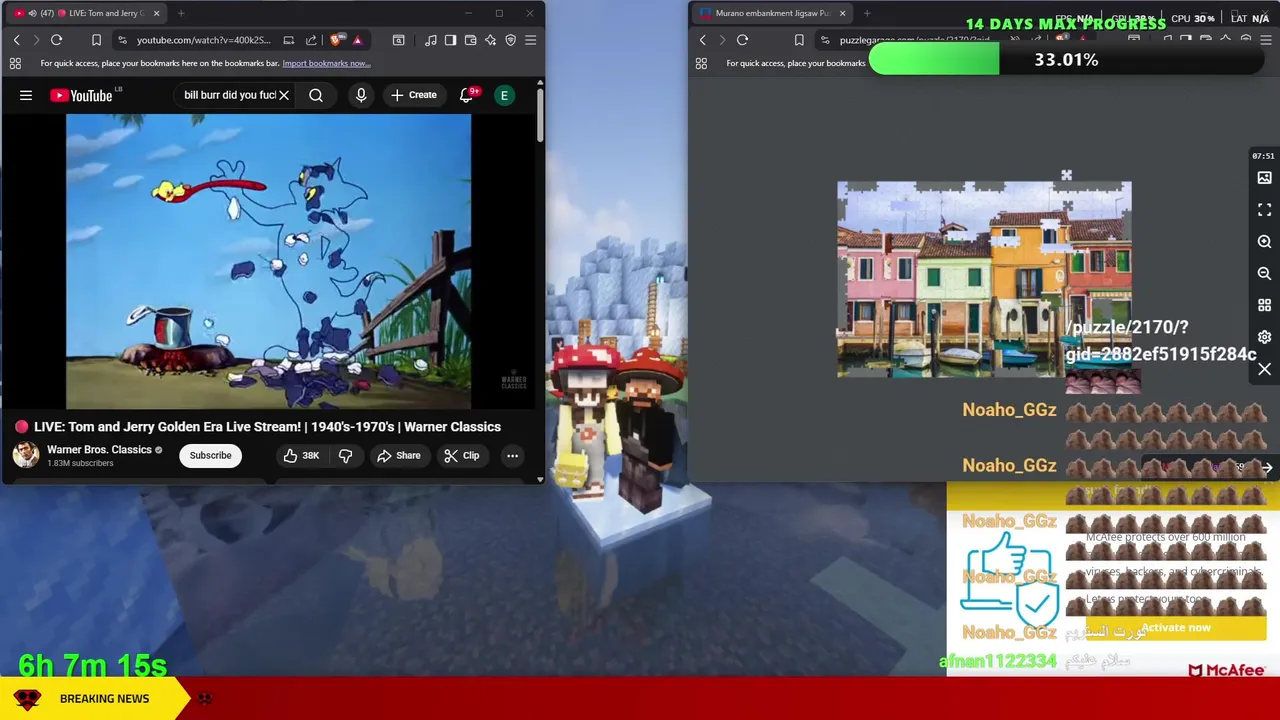Zoom in on the puzzle
This screenshot has width=1280, height=720.
[1264, 242]
